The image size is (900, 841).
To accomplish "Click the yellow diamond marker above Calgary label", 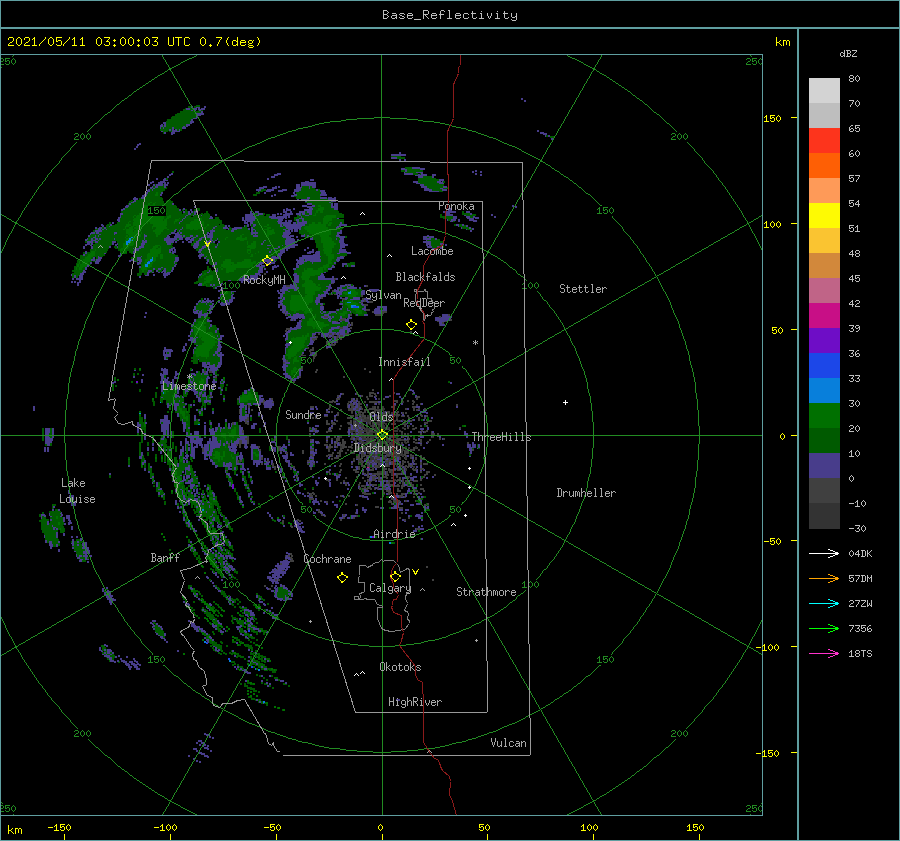I will tap(395, 576).
